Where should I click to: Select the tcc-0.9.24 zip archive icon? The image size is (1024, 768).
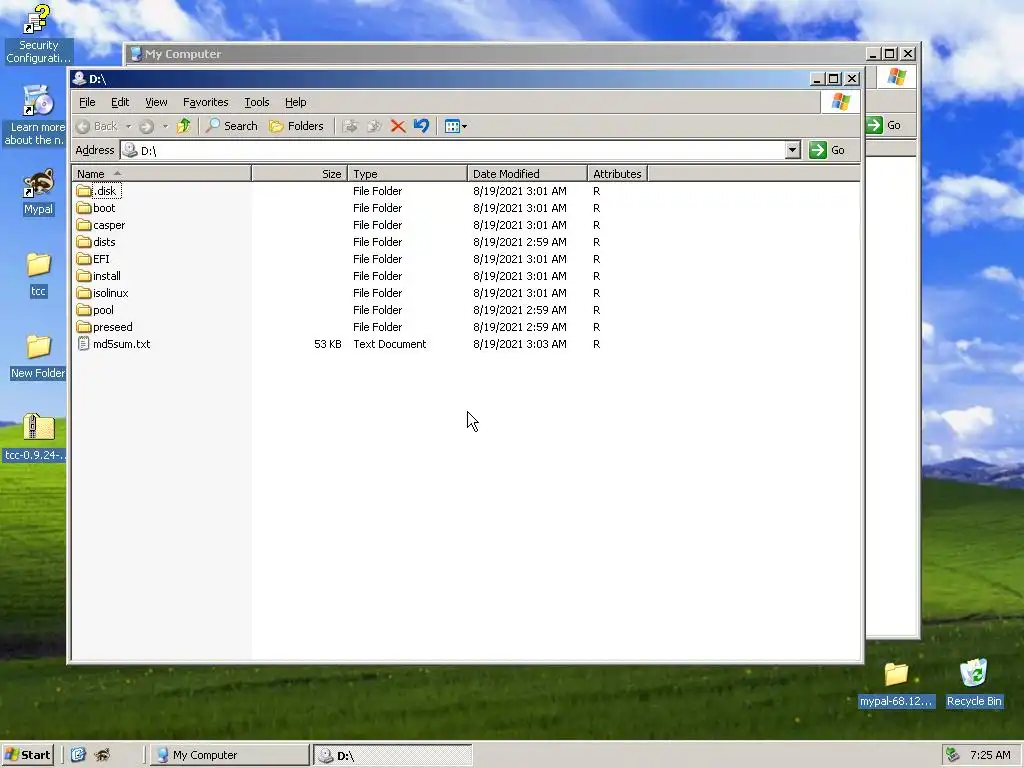[x=36, y=438]
